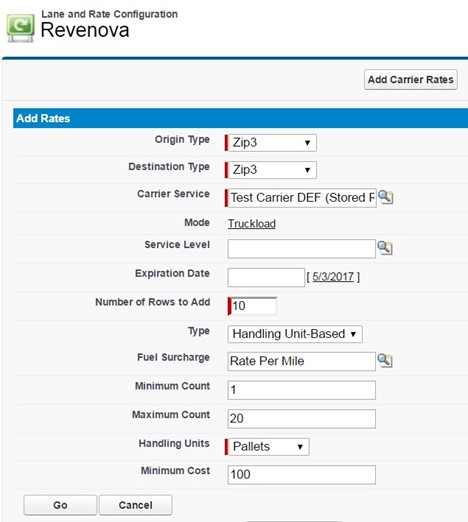Focus the Carrier Service text field

point(302,198)
